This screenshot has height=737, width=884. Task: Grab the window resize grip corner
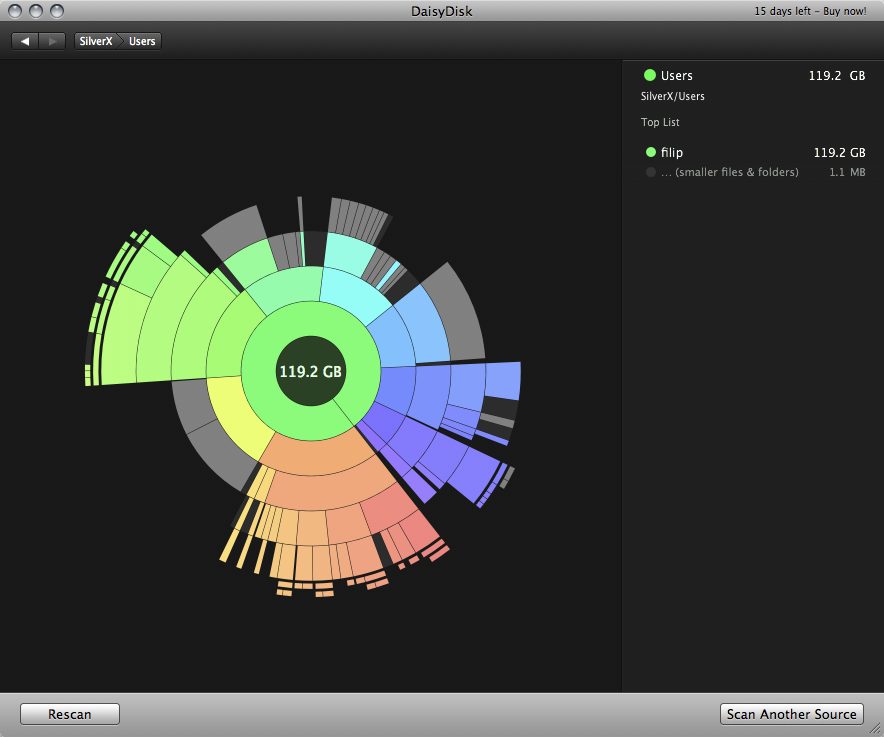[876, 729]
